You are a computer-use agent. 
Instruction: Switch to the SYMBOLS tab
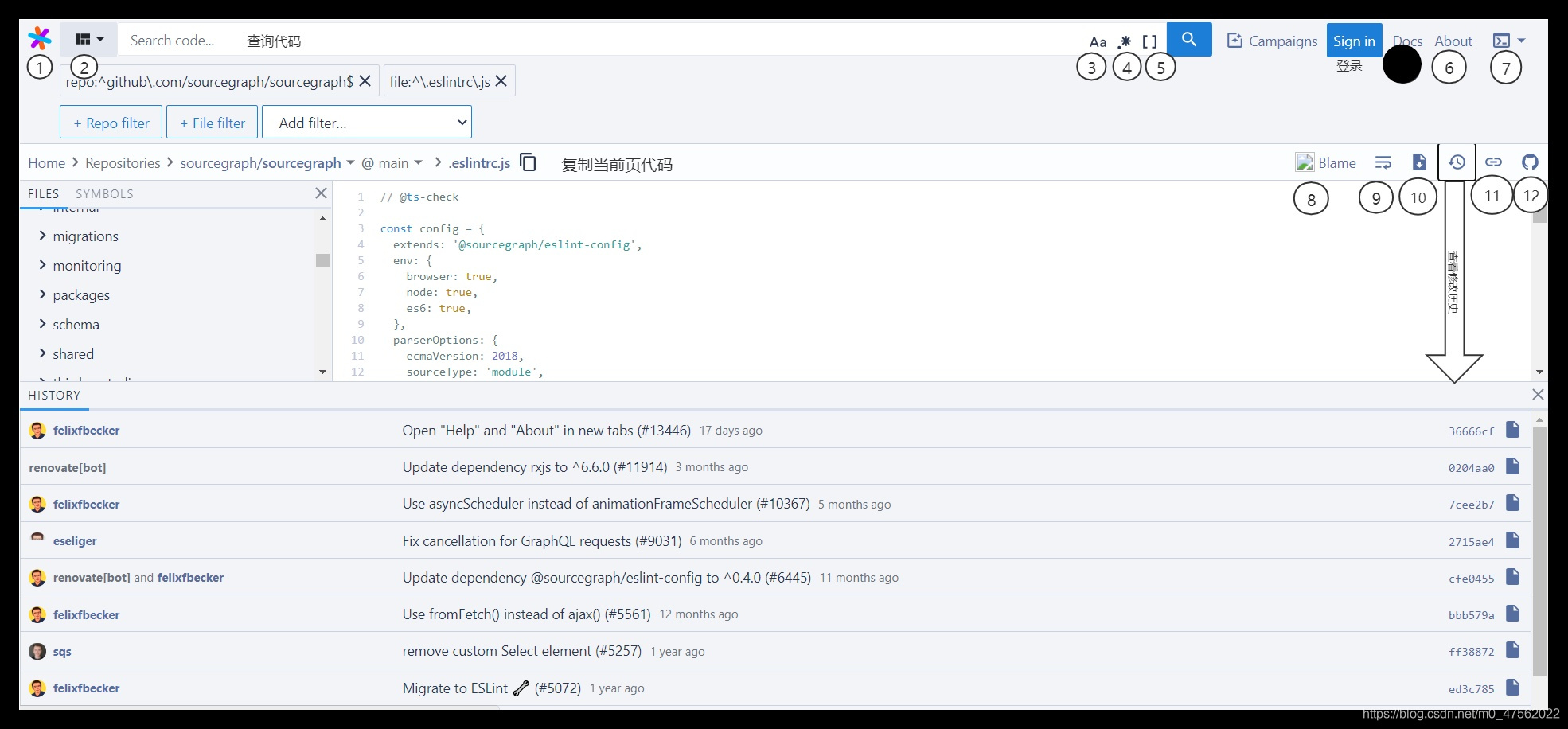104,193
